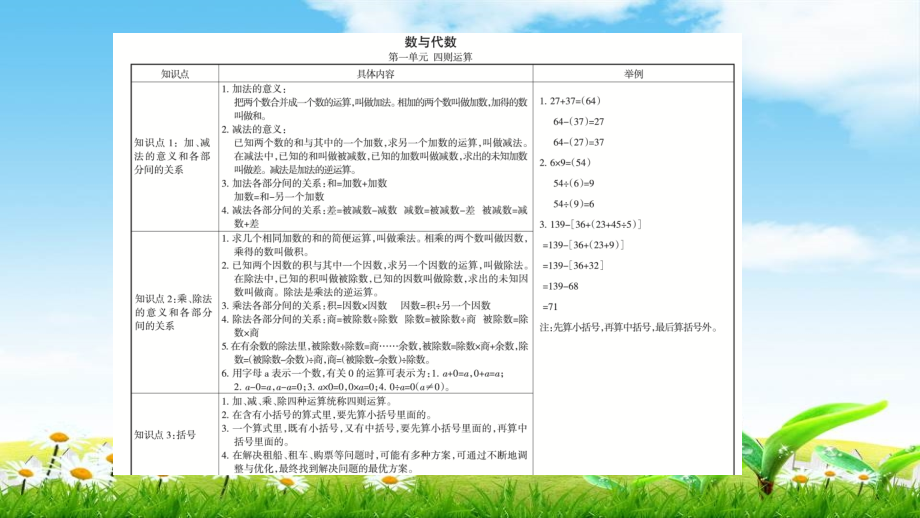Image resolution: width=920 pixels, height=518 pixels.
Task: Click the line "2. 在含有小括号的算式里"
Action: pyautogui.click(x=327, y=415)
